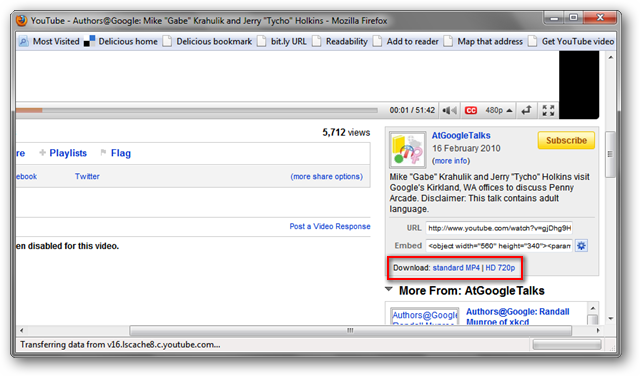The height and width of the screenshot is (376, 640).
Task: Click the horizontal scrollbar thumb
Action: 350,330
